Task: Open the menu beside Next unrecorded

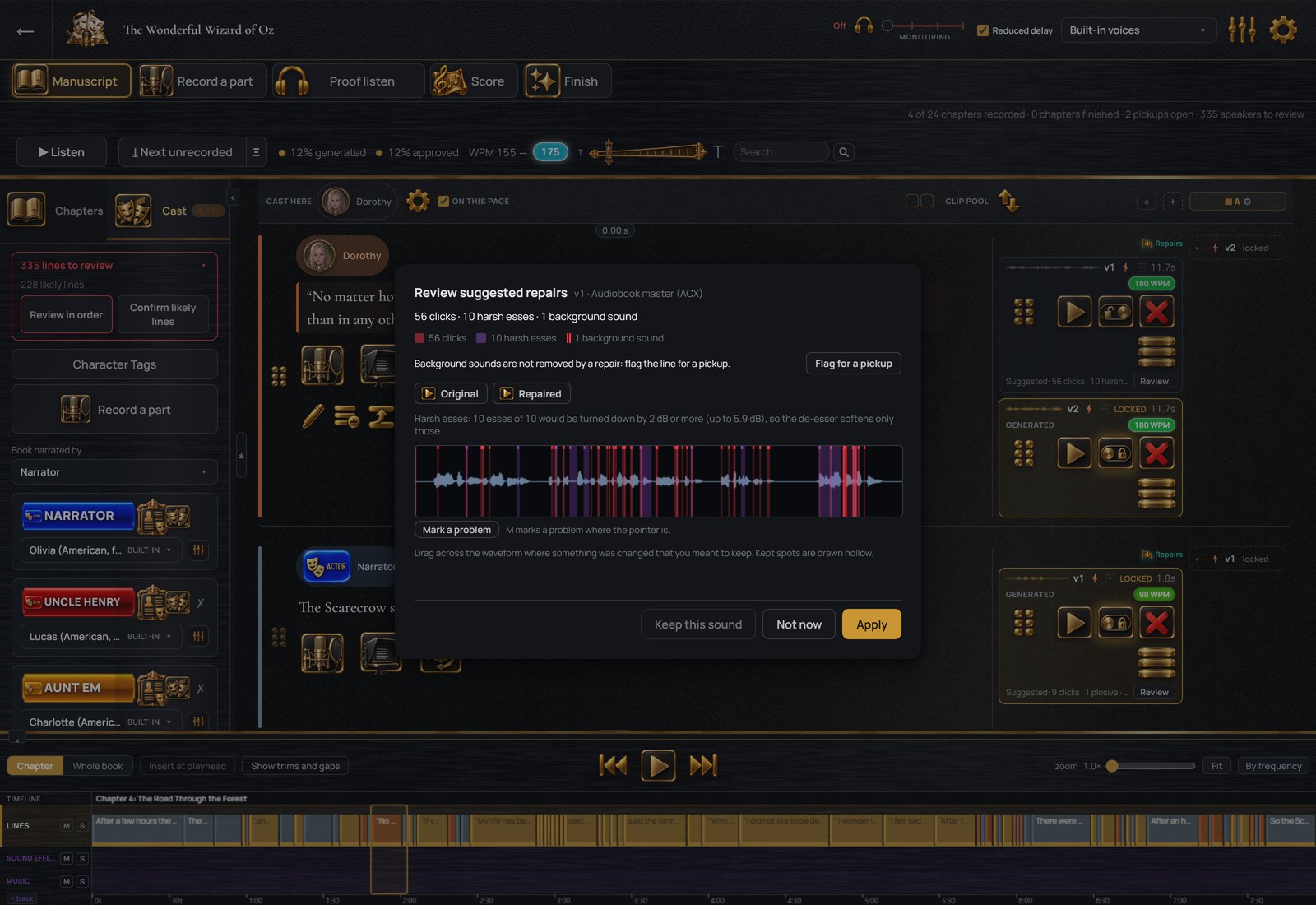Action: 256,152
